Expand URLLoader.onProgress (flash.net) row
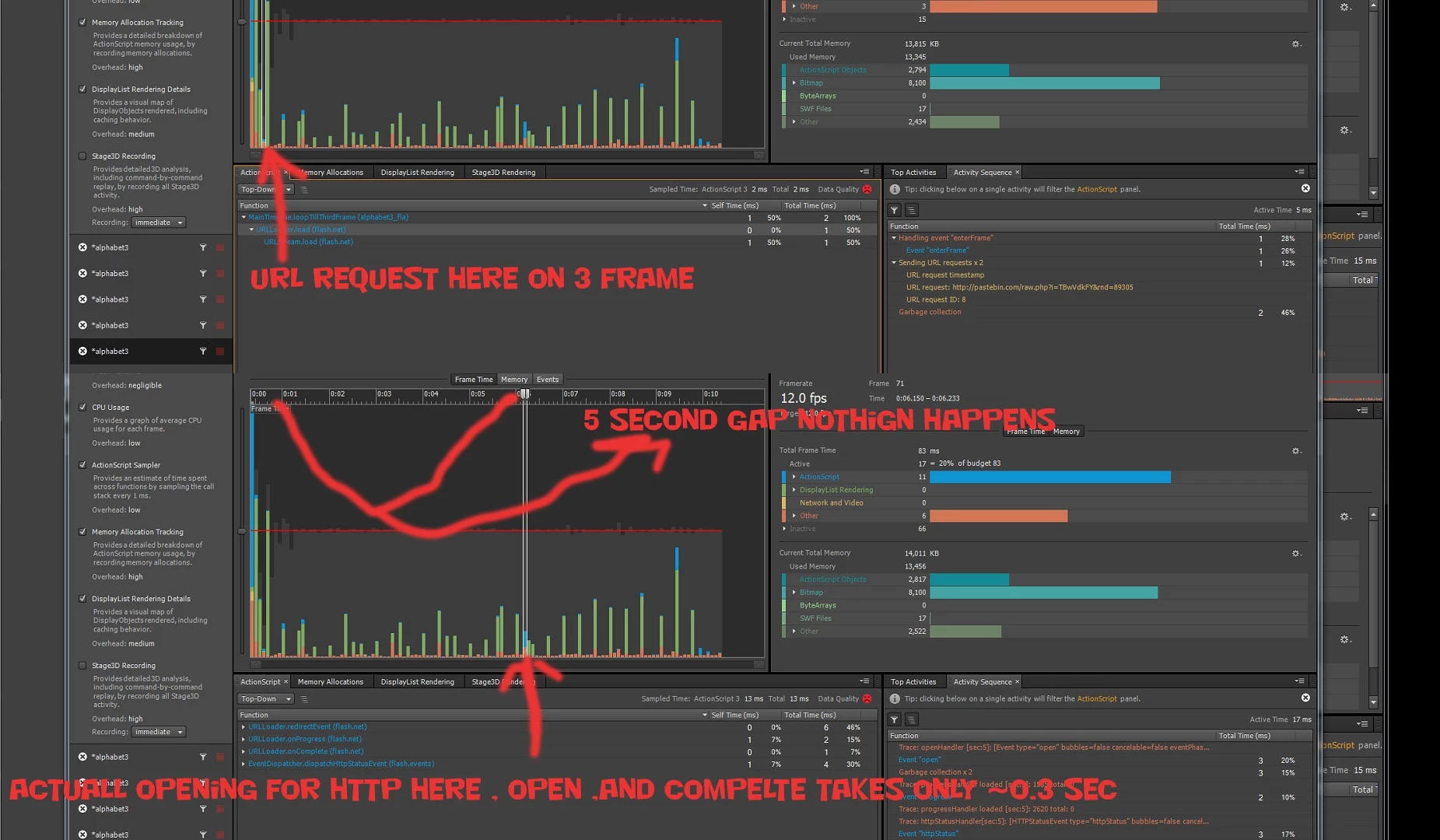1440x840 pixels. (x=244, y=739)
